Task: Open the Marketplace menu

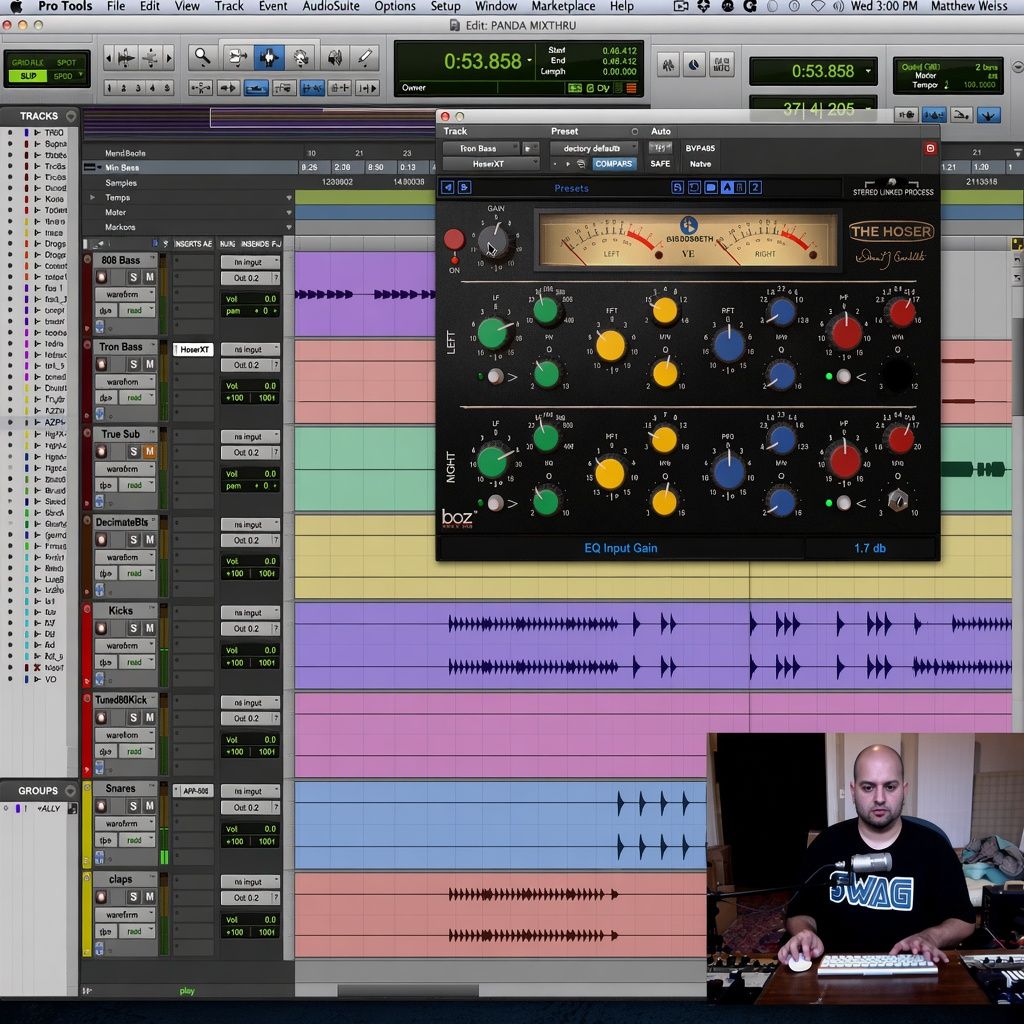Action: click(x=563, y=7)
